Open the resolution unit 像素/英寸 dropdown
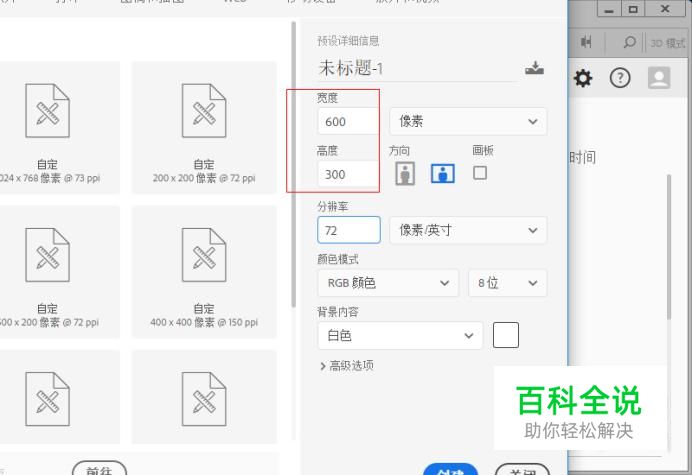 click(468, 230)
